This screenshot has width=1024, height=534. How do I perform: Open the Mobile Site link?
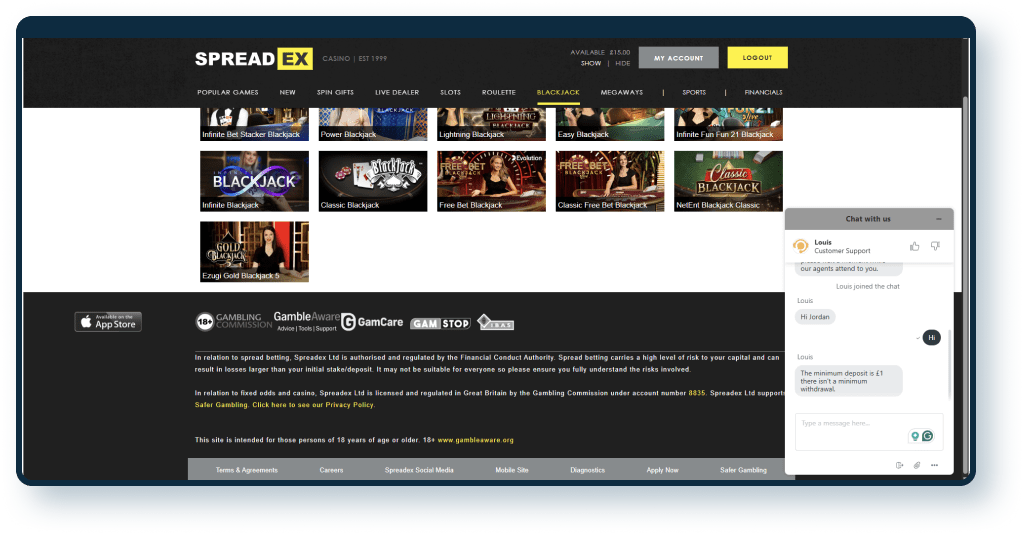pos(512,470)
